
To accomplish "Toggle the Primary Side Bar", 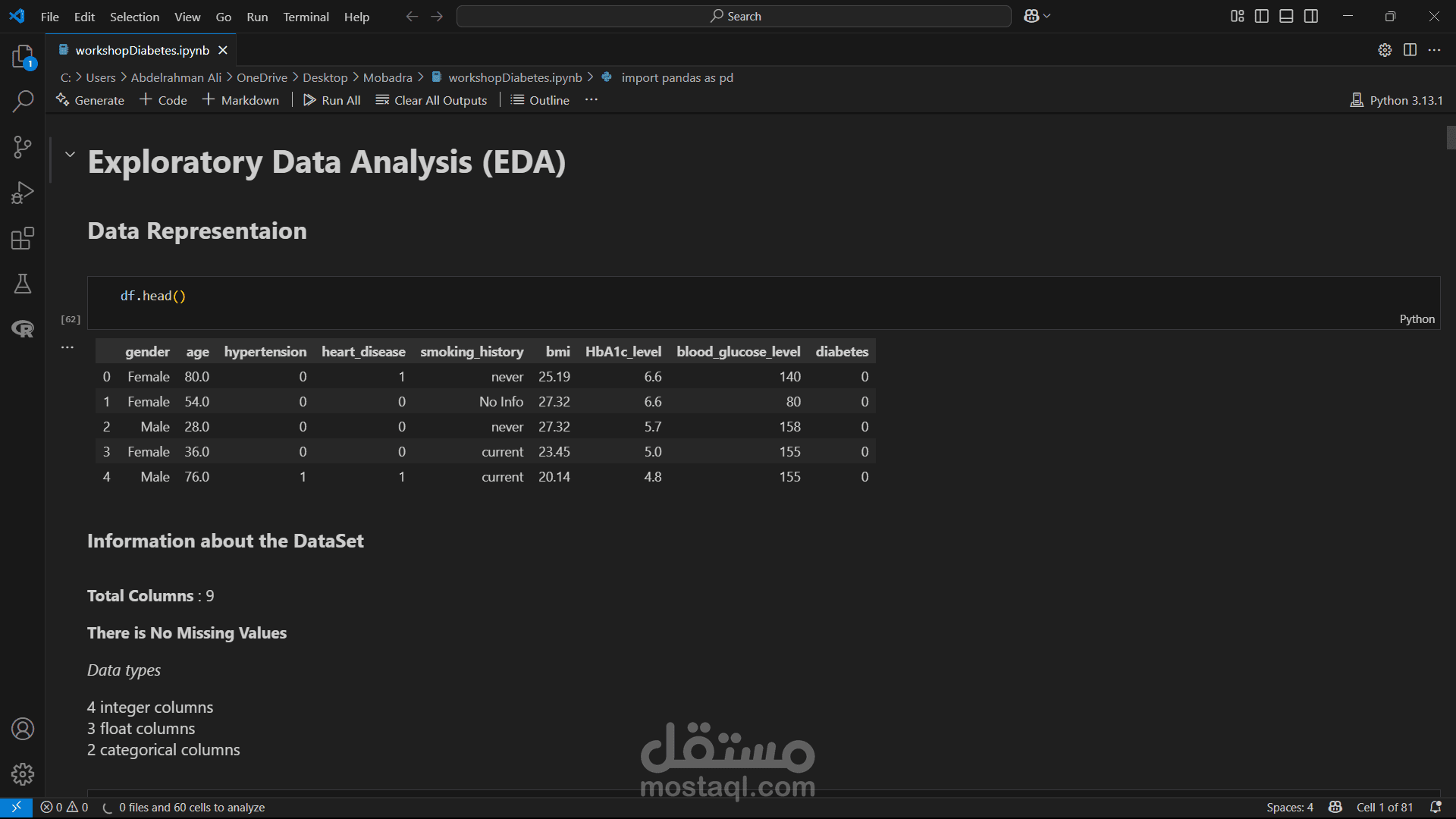I will click(1262, 16).
